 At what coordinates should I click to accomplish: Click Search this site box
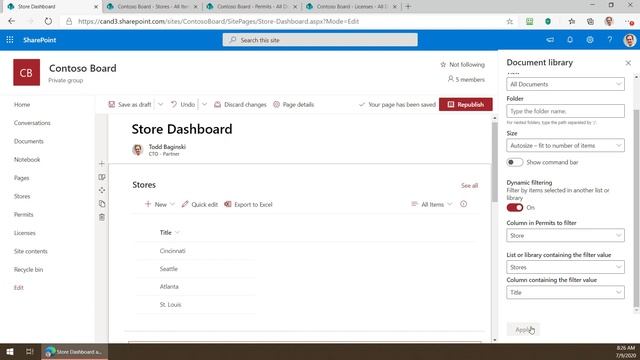click(x=320, y=40)
